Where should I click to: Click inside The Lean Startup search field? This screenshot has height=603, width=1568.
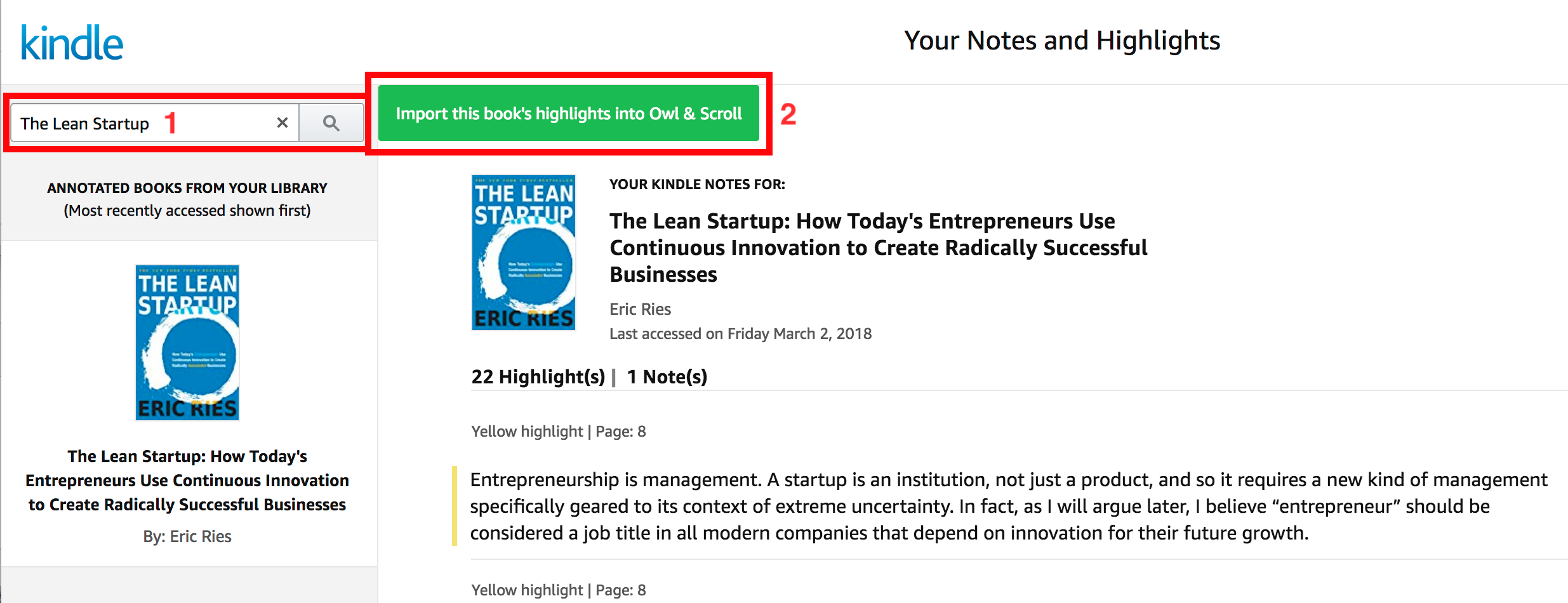[155, 123]
